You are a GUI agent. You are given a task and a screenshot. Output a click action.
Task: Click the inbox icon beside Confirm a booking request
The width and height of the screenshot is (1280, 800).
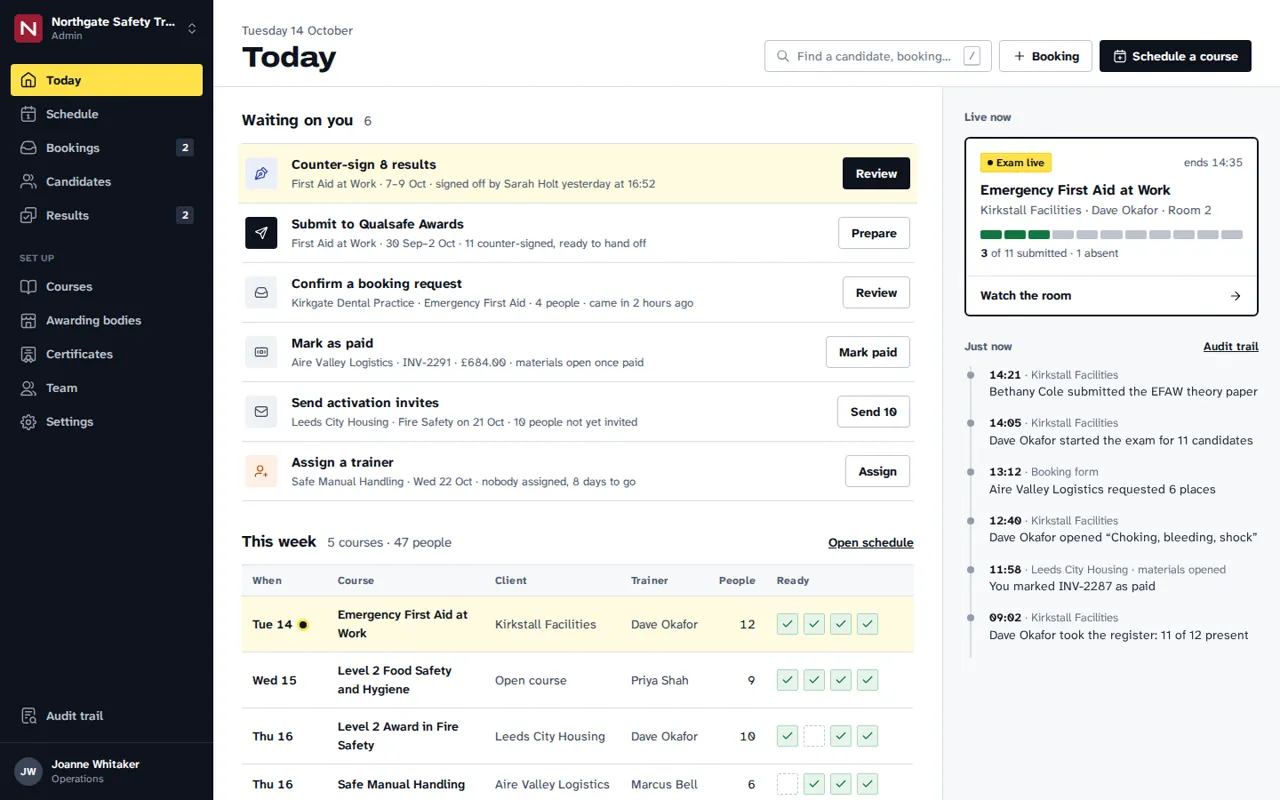point(261,293)
